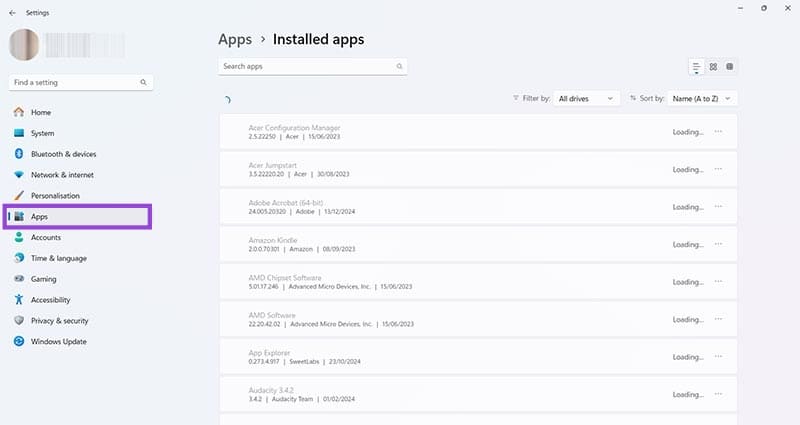Image resolution: width=800 pixels, height=425 pixels.
Task: Open more options for AMD Software
Action: click(718, 319)
